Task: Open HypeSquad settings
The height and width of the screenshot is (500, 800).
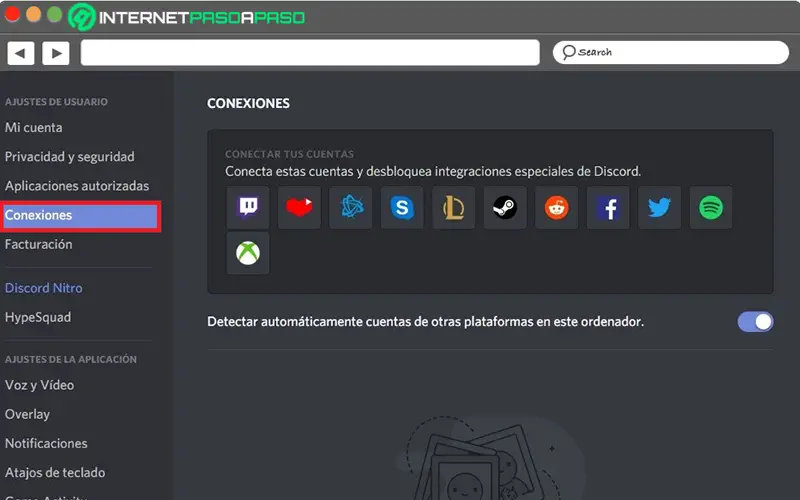Action: [x=38, y=317]
